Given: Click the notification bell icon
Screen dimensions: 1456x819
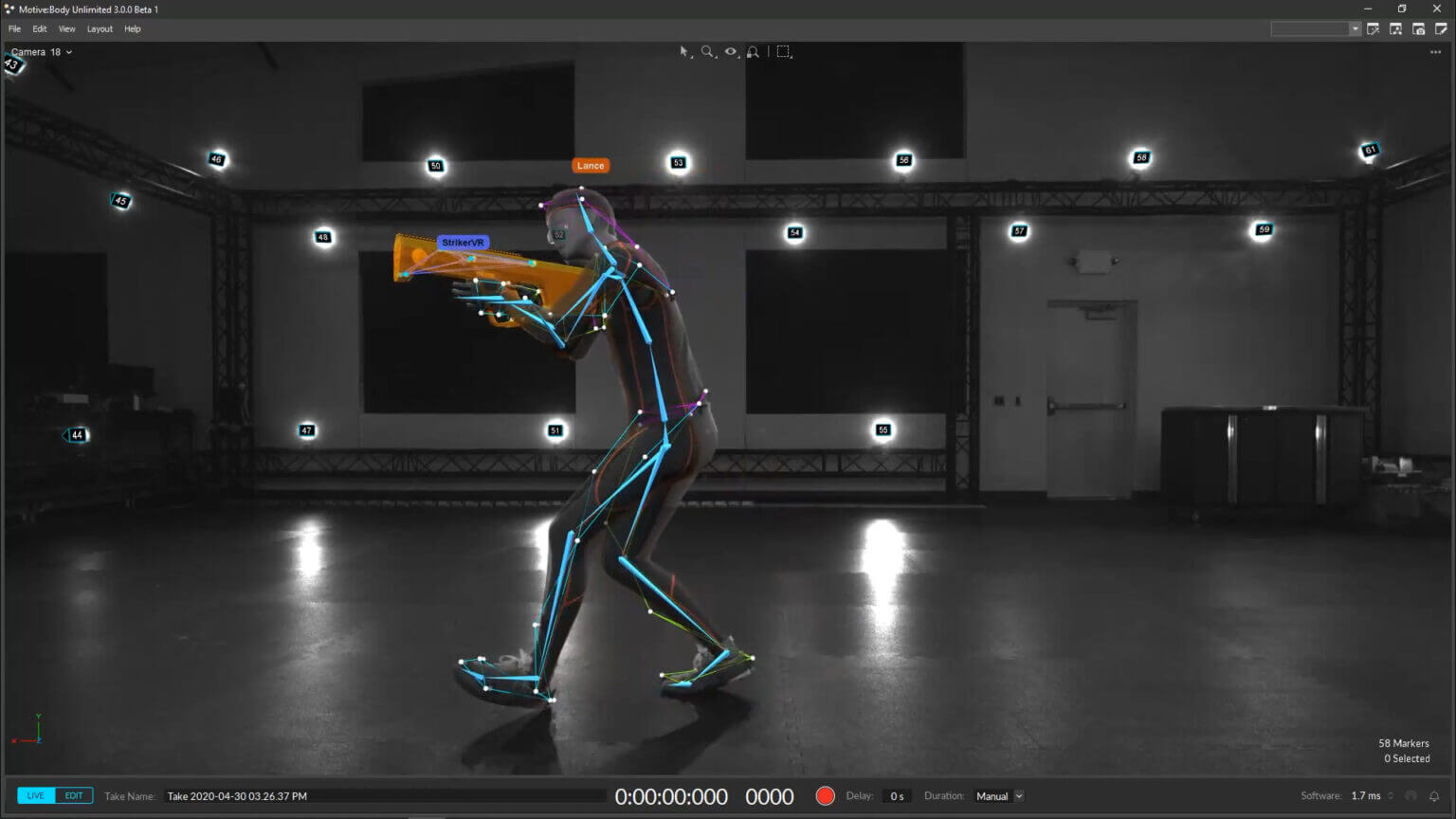Looking at the screenshot, I should point(1434,796).
